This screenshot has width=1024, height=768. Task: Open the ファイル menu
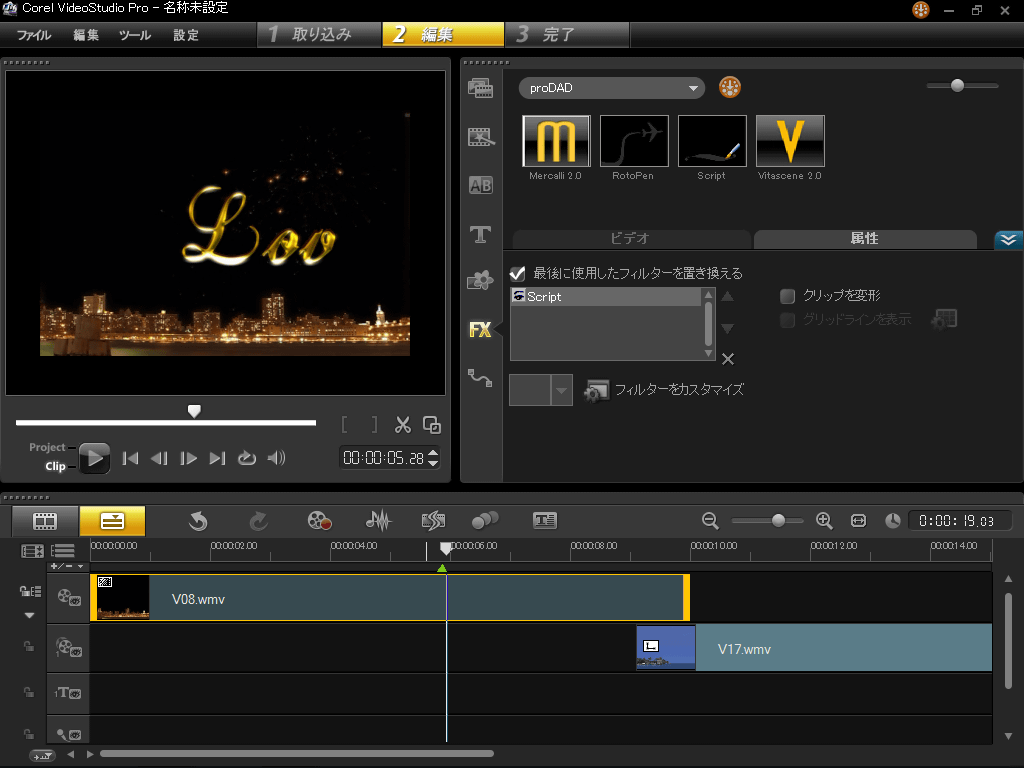[34, 35]
